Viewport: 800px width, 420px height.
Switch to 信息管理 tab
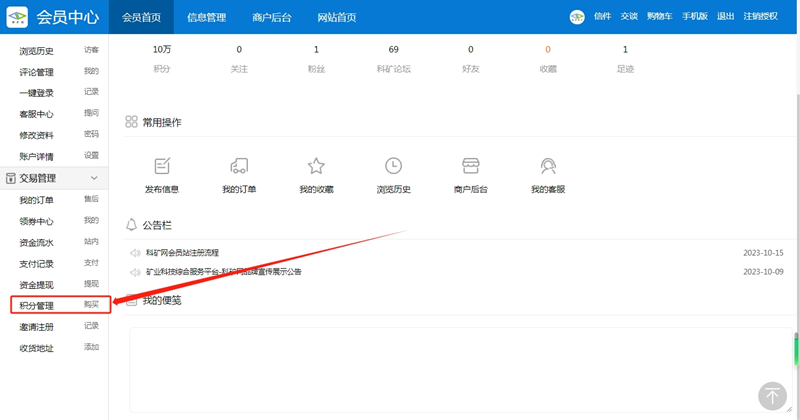206,17
